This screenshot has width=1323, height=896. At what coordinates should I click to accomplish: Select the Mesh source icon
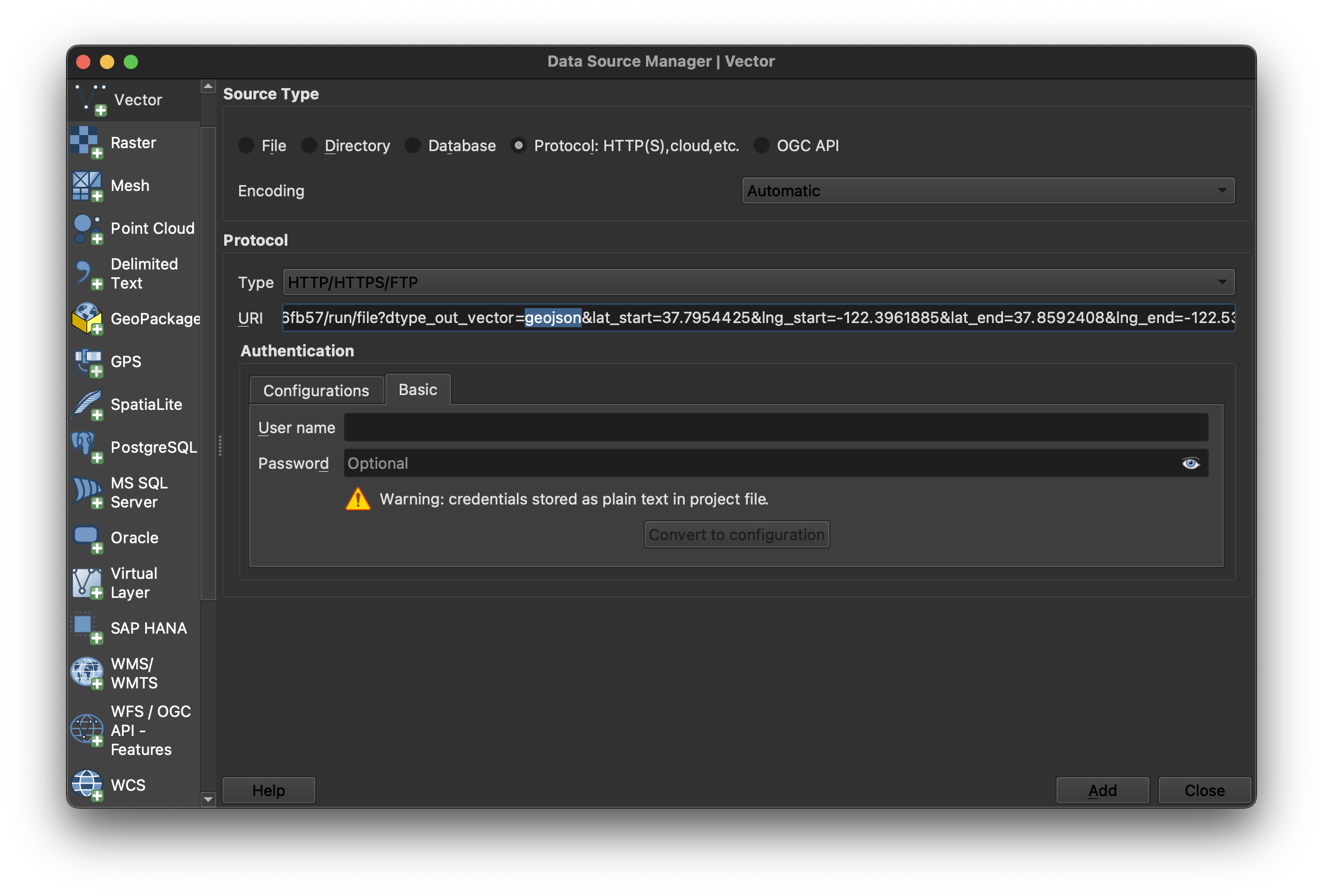(x=87, y=186)
